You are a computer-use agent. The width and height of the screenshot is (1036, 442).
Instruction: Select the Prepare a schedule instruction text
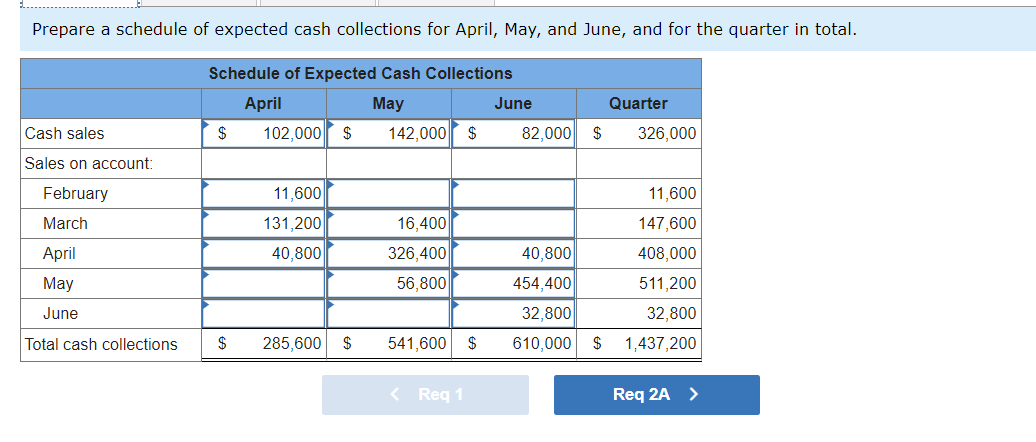click(x=444, y=30)
